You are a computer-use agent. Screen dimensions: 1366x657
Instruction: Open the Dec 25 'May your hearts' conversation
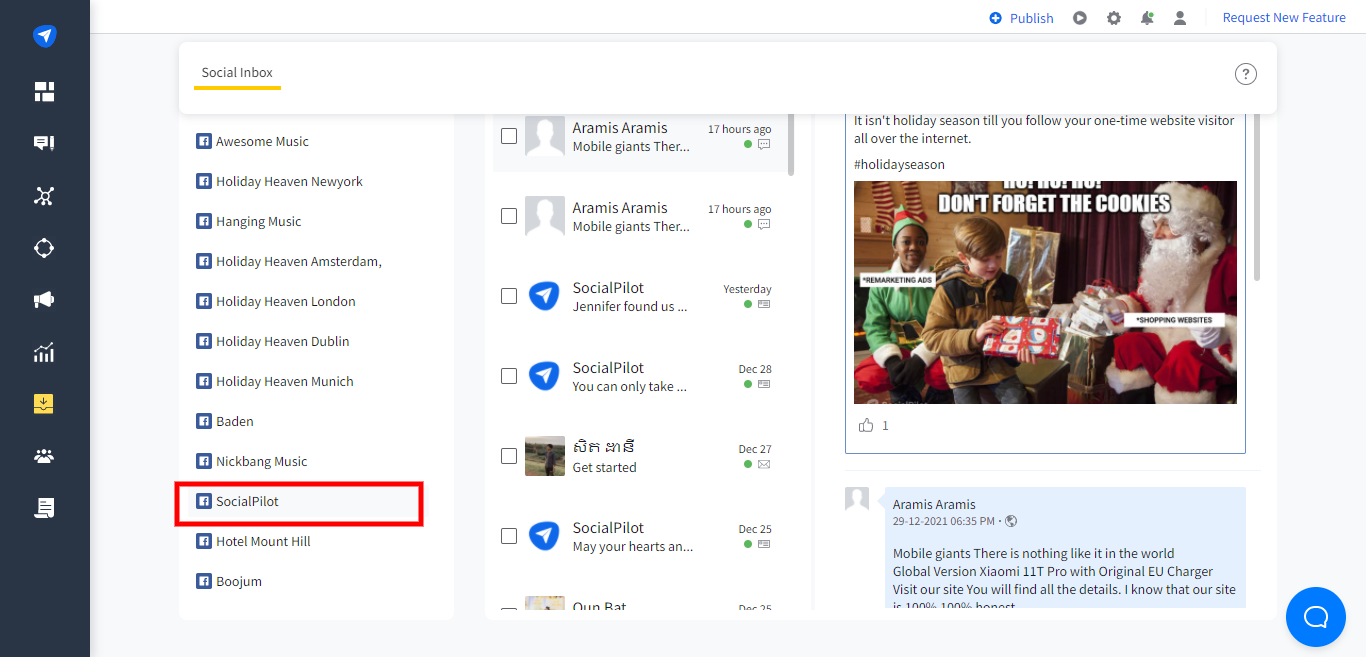point(640,536)
